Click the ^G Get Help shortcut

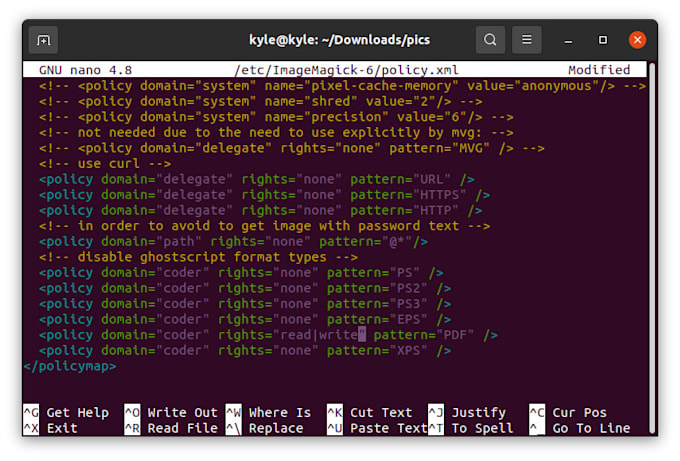pos(66,412)
